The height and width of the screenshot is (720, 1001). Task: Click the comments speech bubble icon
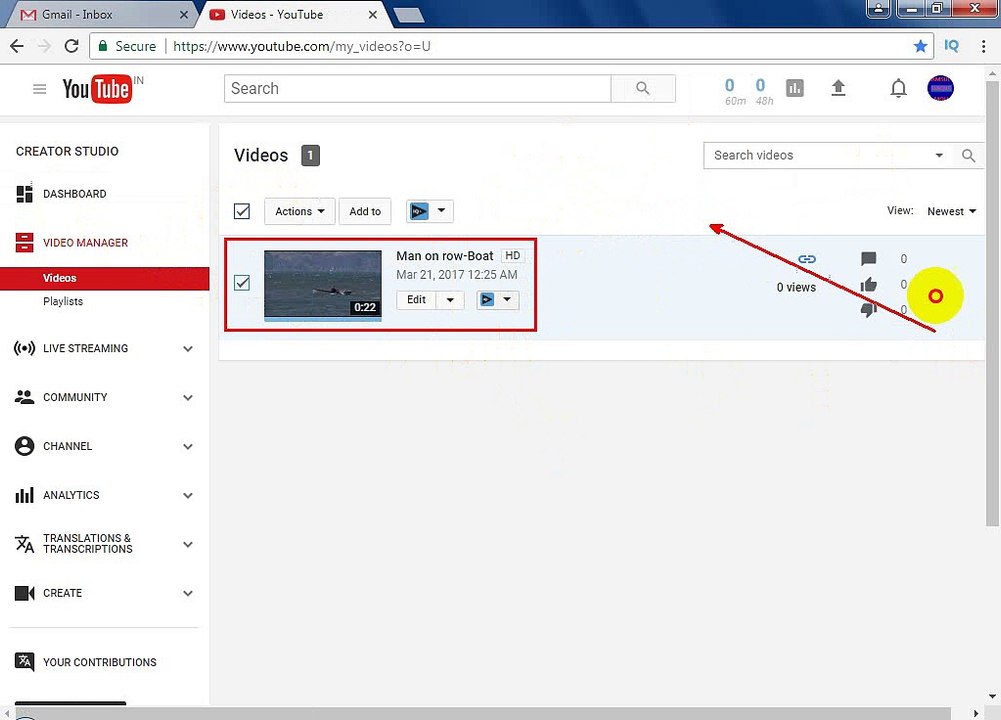click(x=868, y=259)
